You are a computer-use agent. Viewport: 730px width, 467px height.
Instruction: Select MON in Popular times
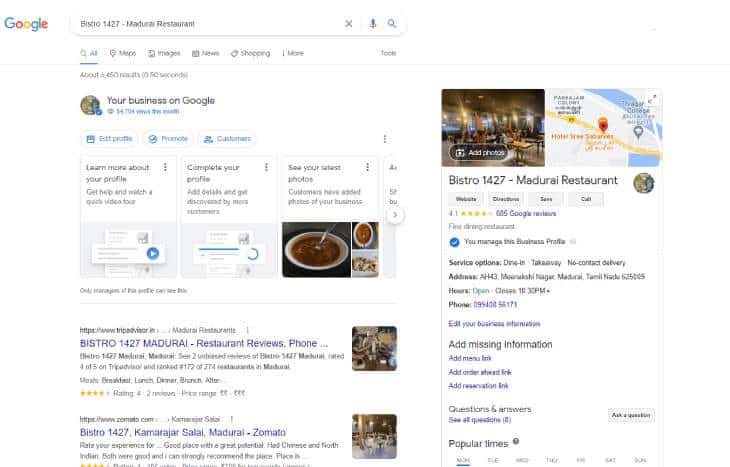click(463, 460)
